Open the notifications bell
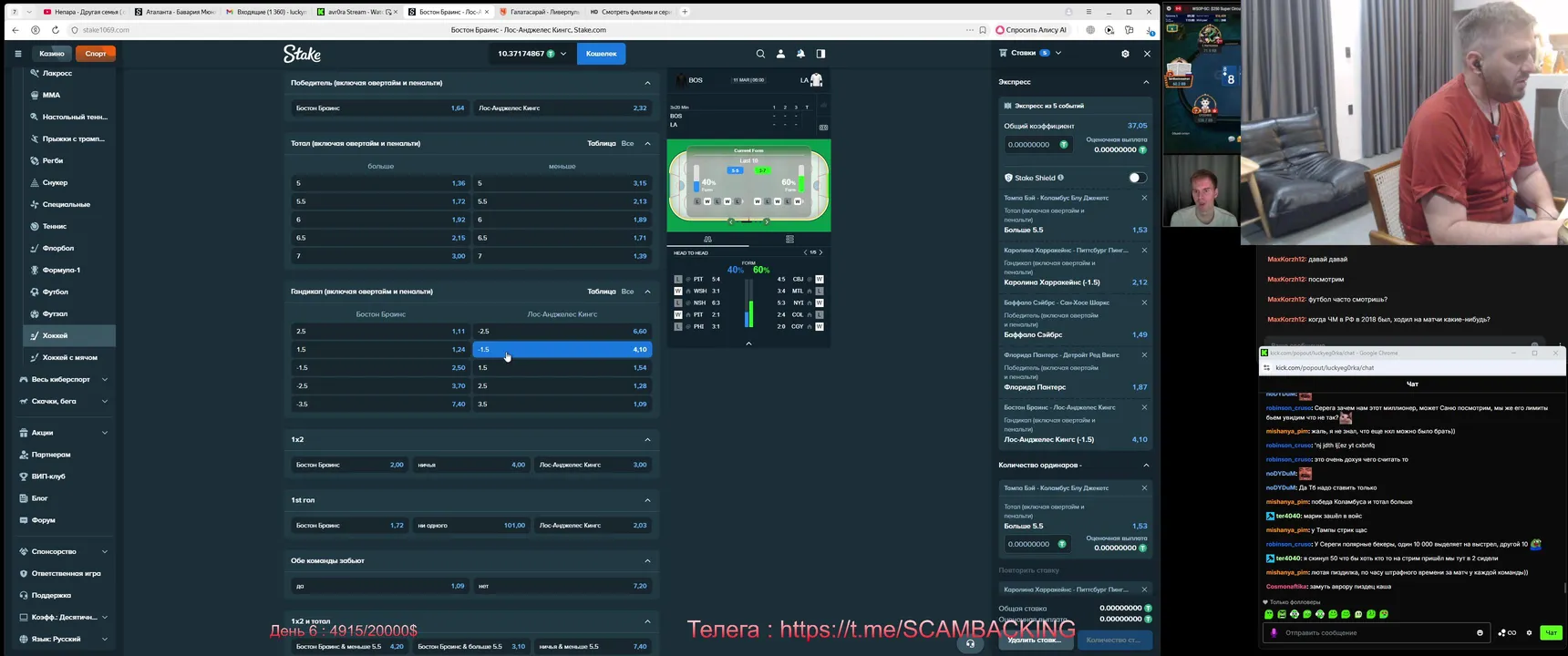 [800, 54]
